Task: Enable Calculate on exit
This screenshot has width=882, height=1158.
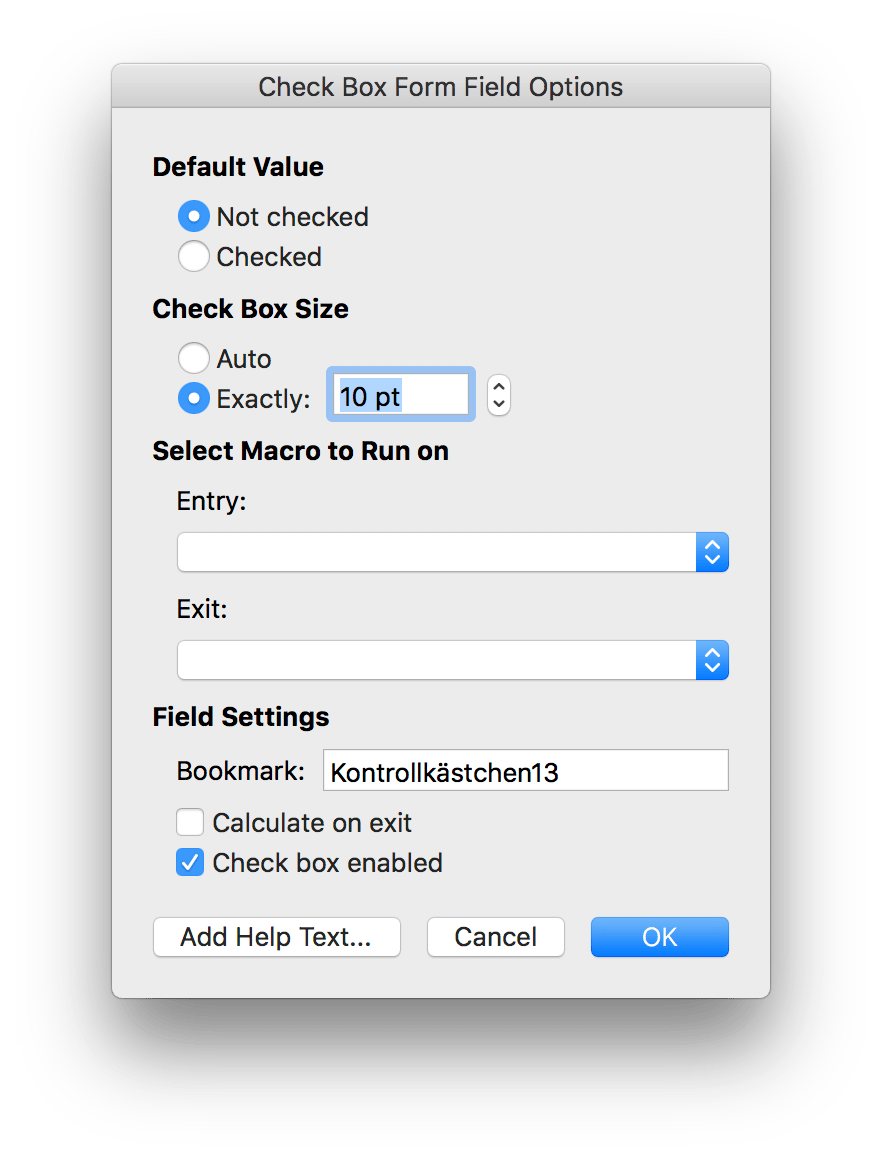Action: coord(190,823)
